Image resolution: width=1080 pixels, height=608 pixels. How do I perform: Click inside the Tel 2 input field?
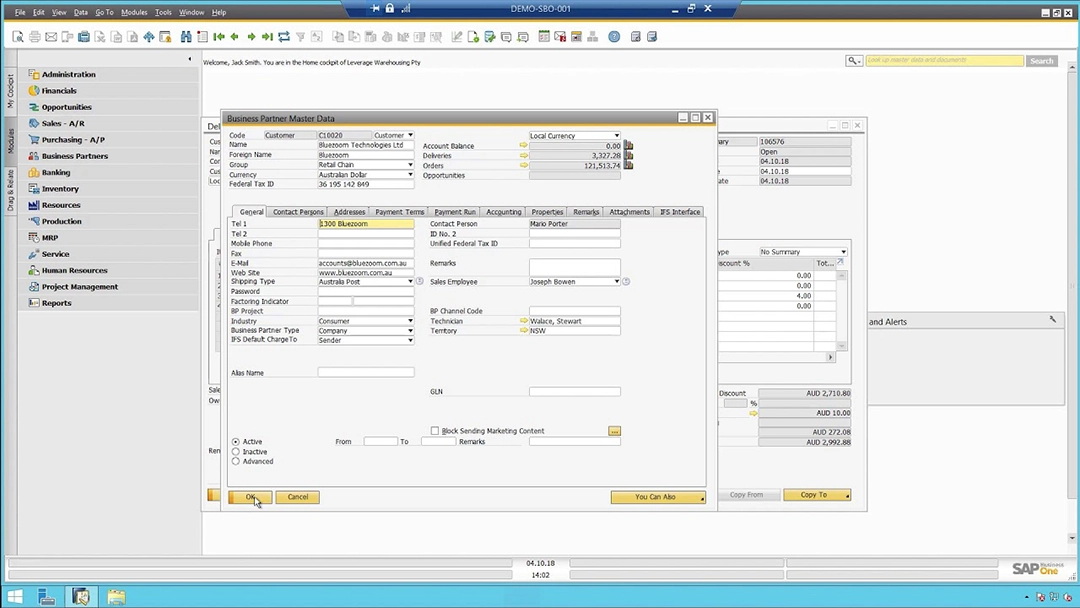tap(365, 233)
